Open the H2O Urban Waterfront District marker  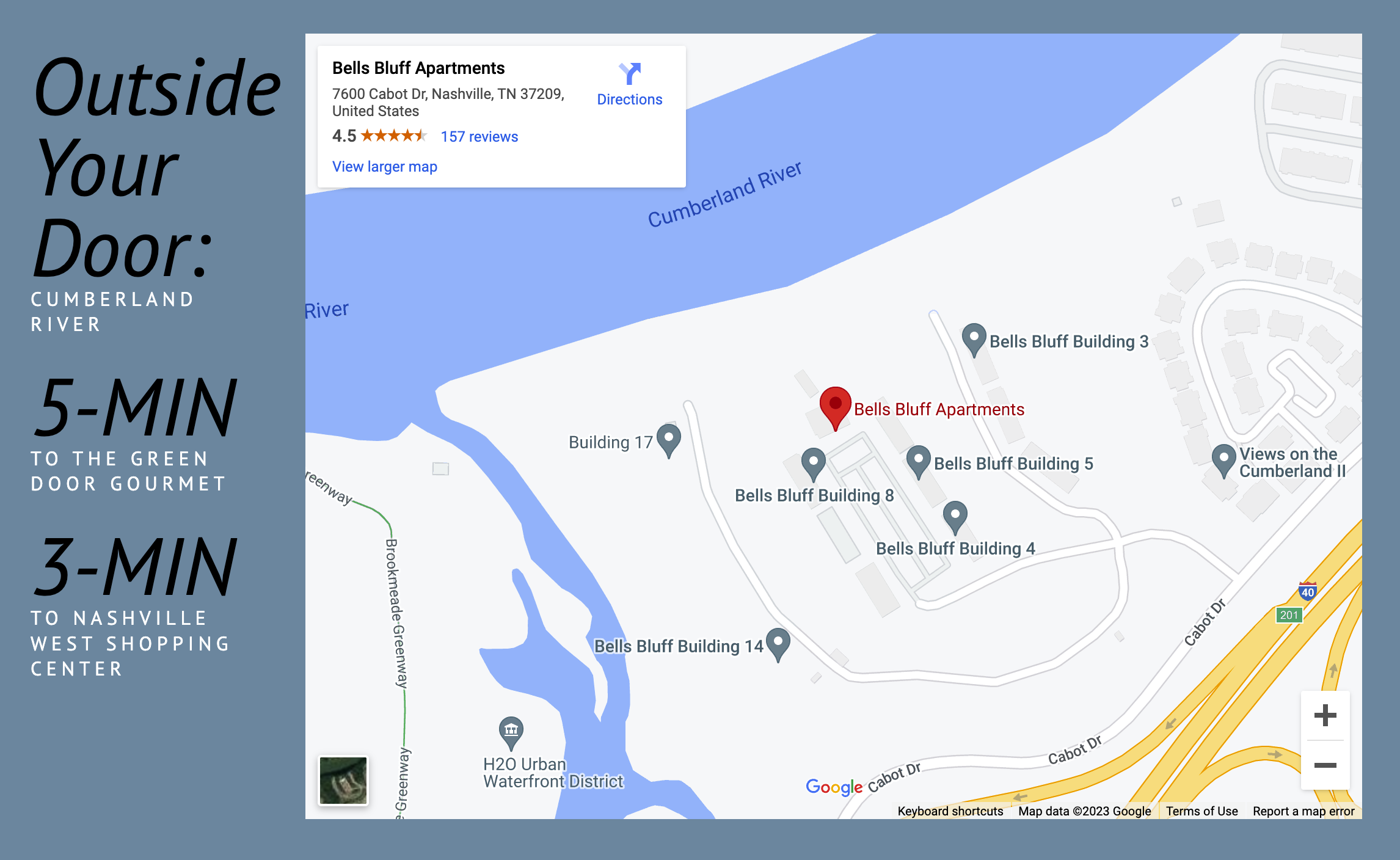(511, 734)
